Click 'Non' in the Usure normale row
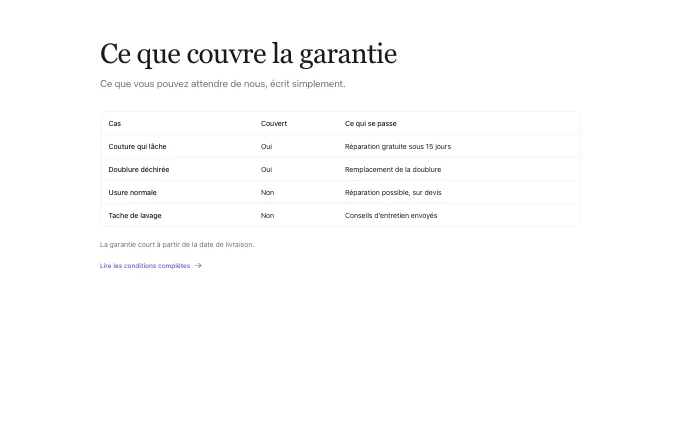This screenshot has width=680, height=425. pyautogui.click(x=267, y=193)
